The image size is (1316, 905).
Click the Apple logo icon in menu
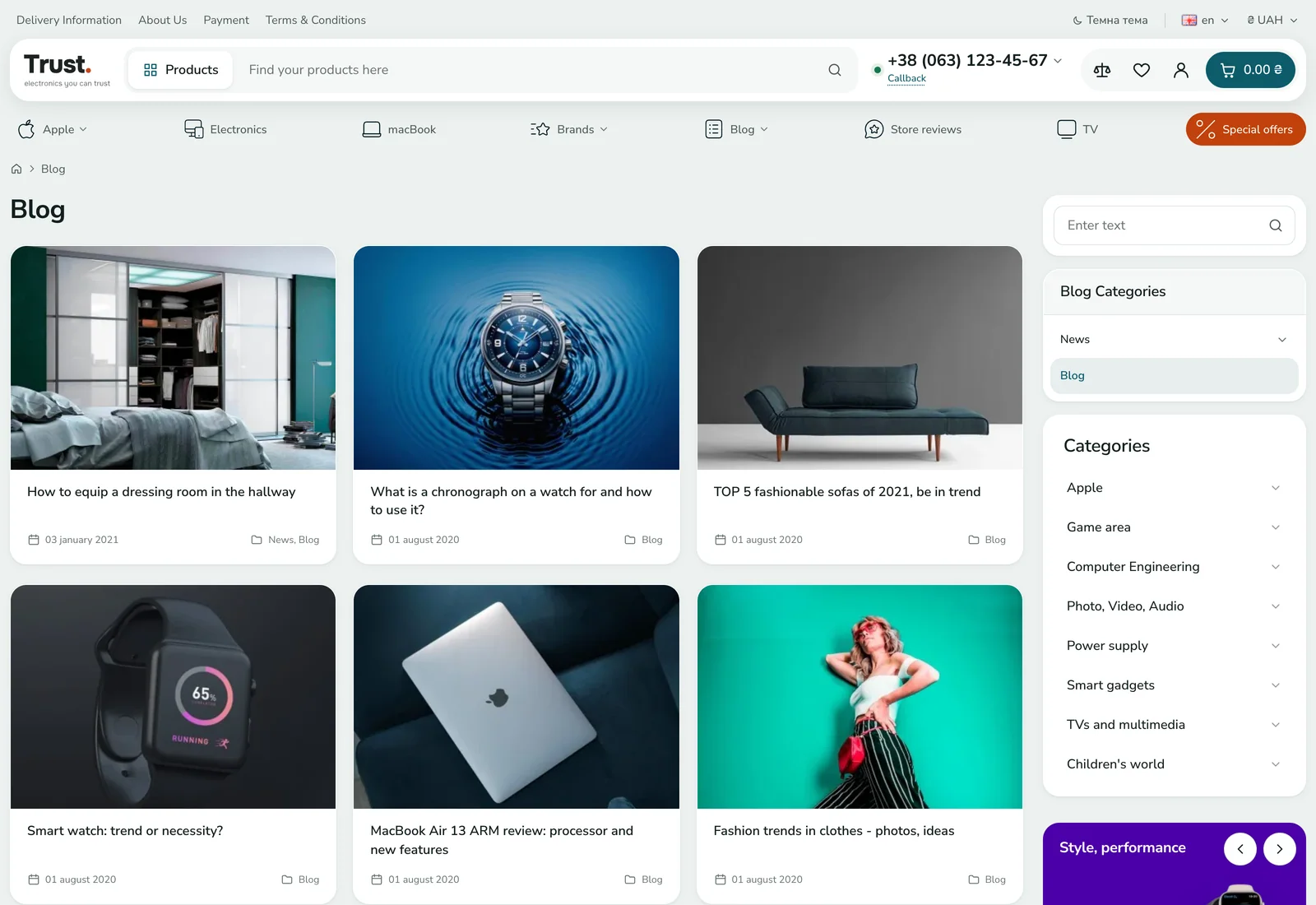click(26, 129)
